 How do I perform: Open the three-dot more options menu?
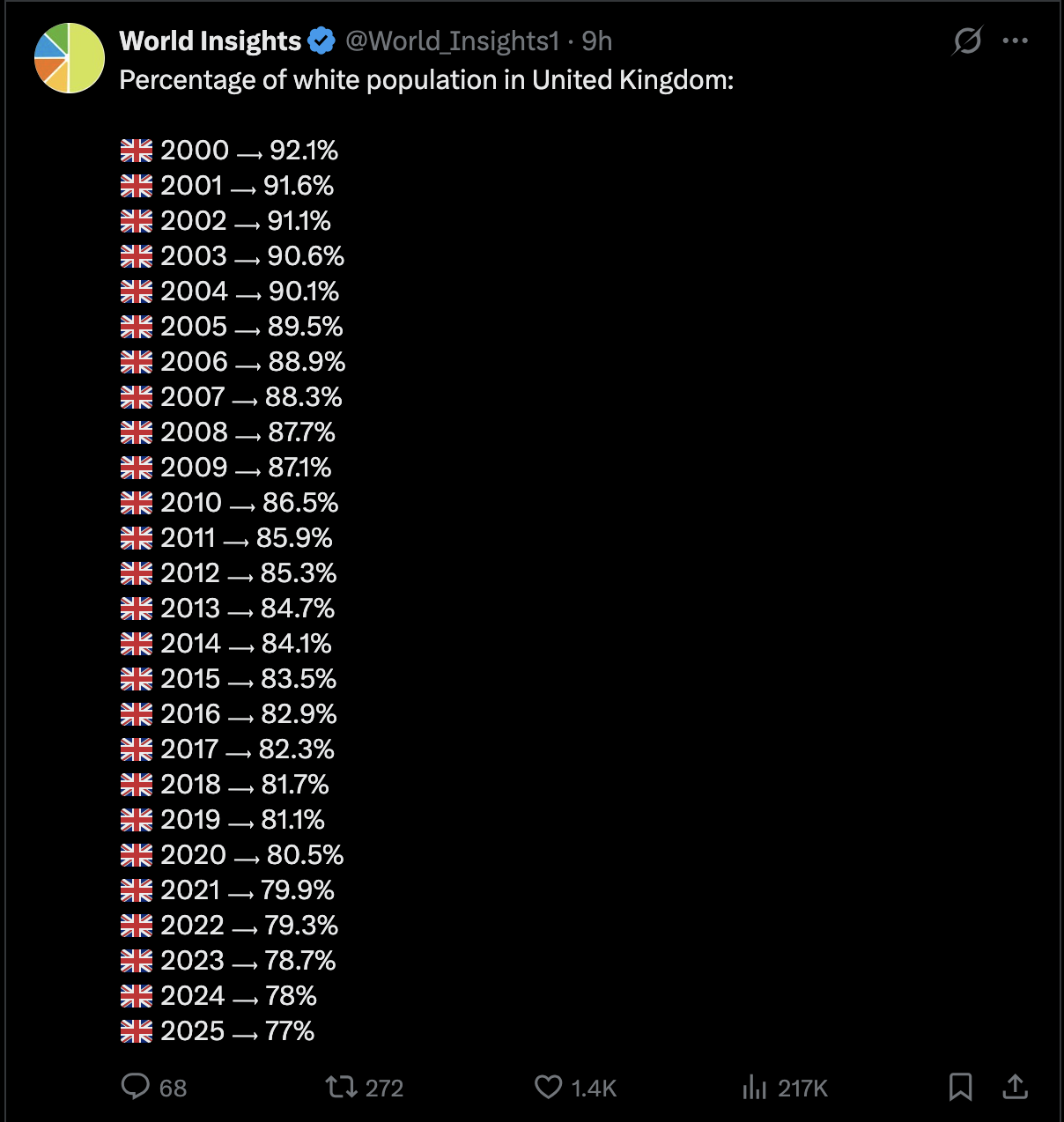pos(1016,41)
